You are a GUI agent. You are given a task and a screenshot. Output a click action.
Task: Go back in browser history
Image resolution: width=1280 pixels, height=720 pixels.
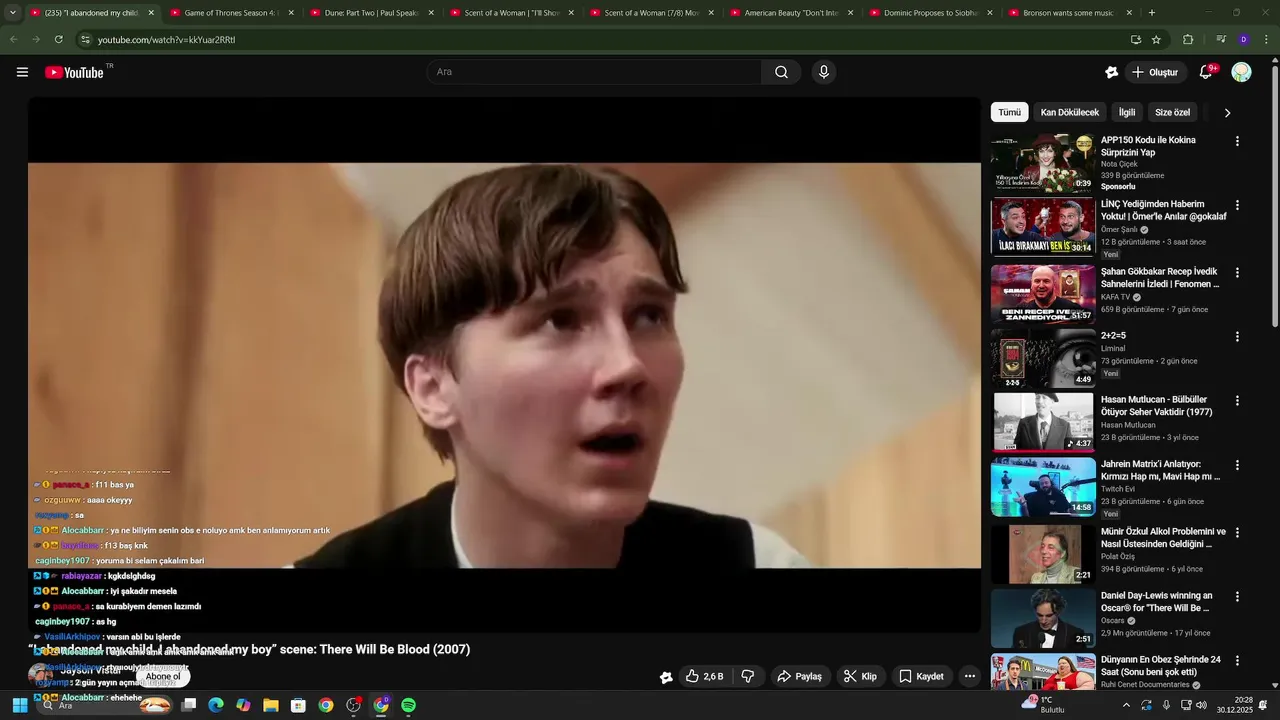coord(14,39)
